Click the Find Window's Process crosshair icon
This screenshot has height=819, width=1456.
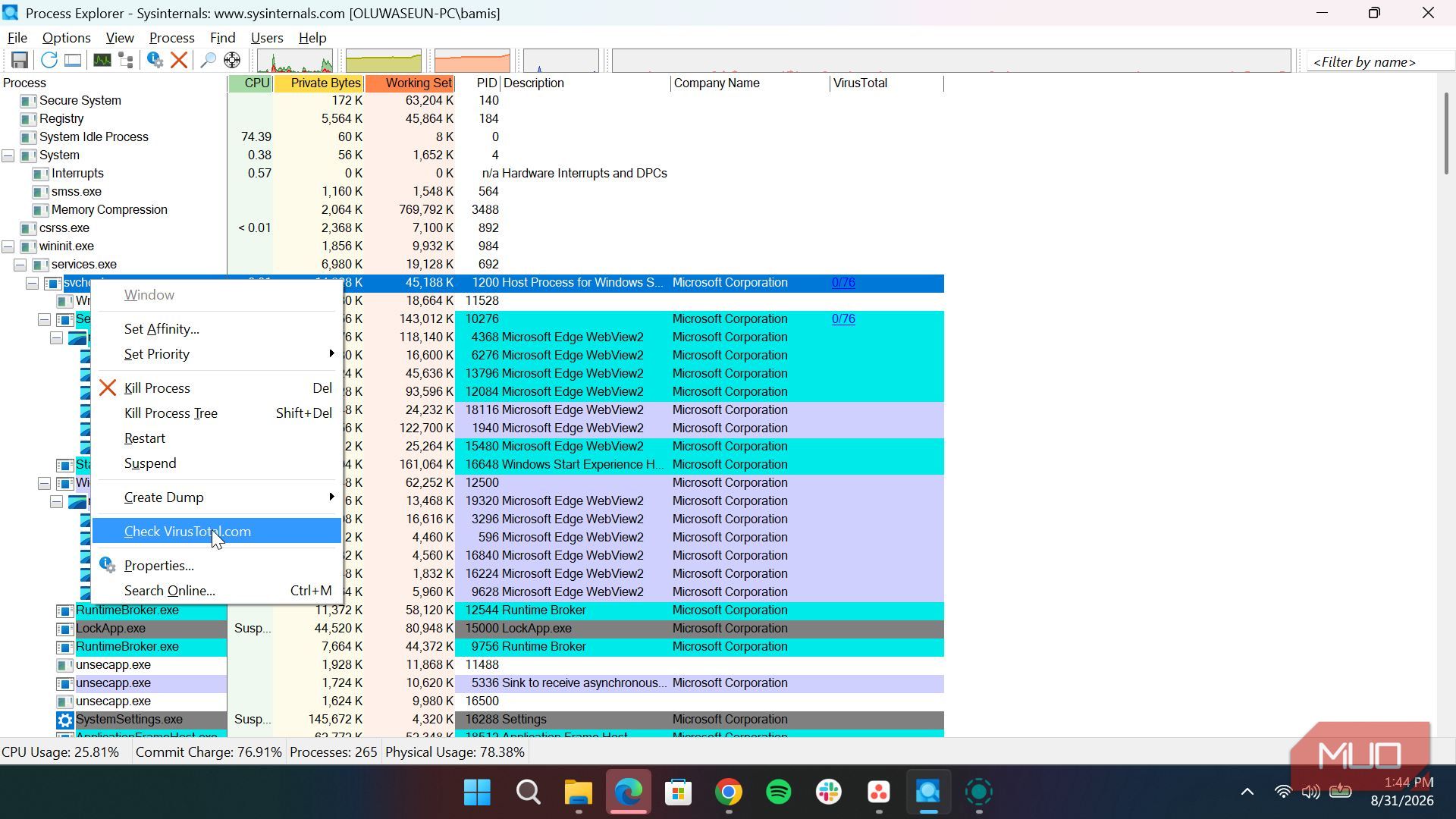(232, 61)
